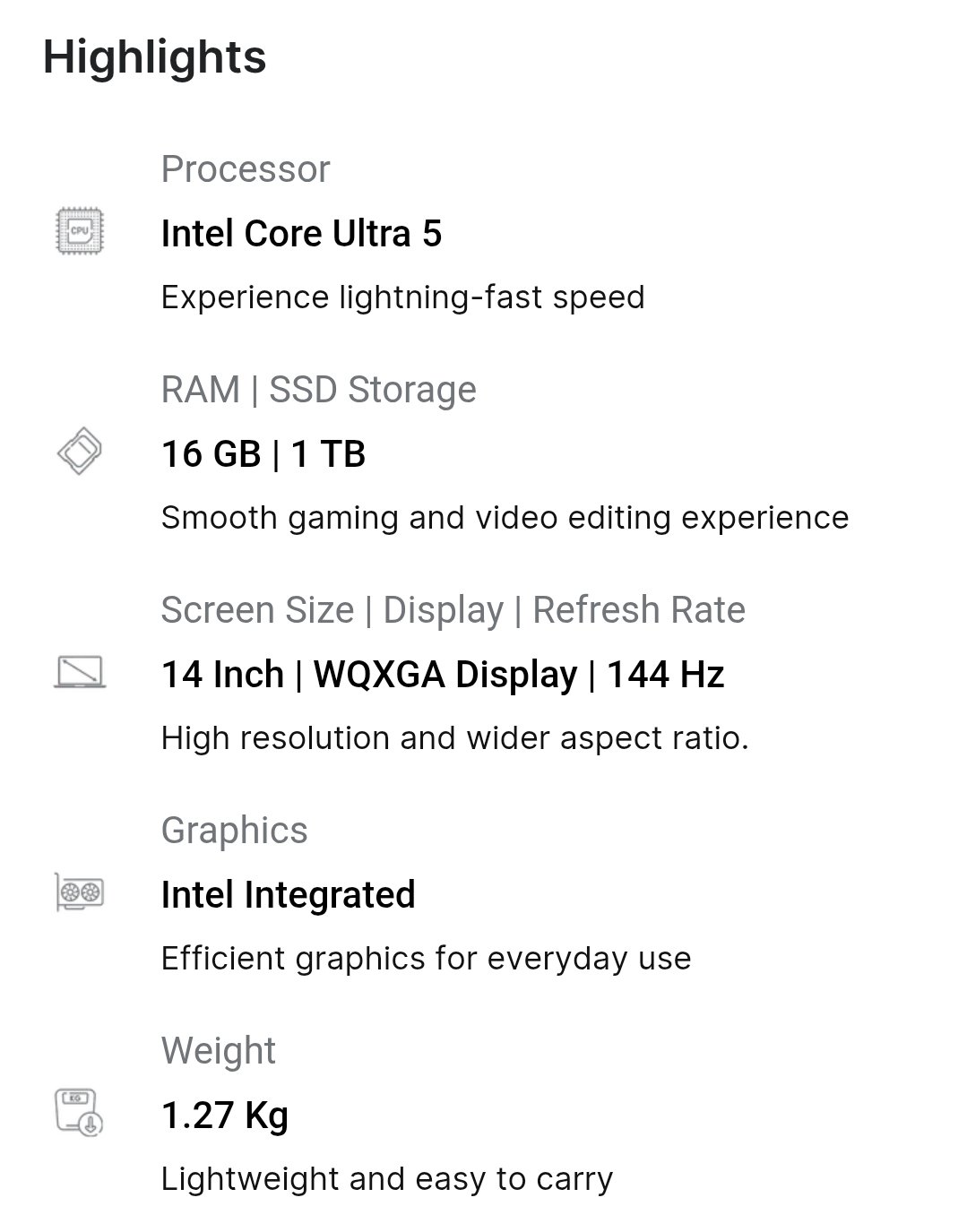
Task: Tap High resolution and wider aspect ratio text
Action: [x=454, y=738]
